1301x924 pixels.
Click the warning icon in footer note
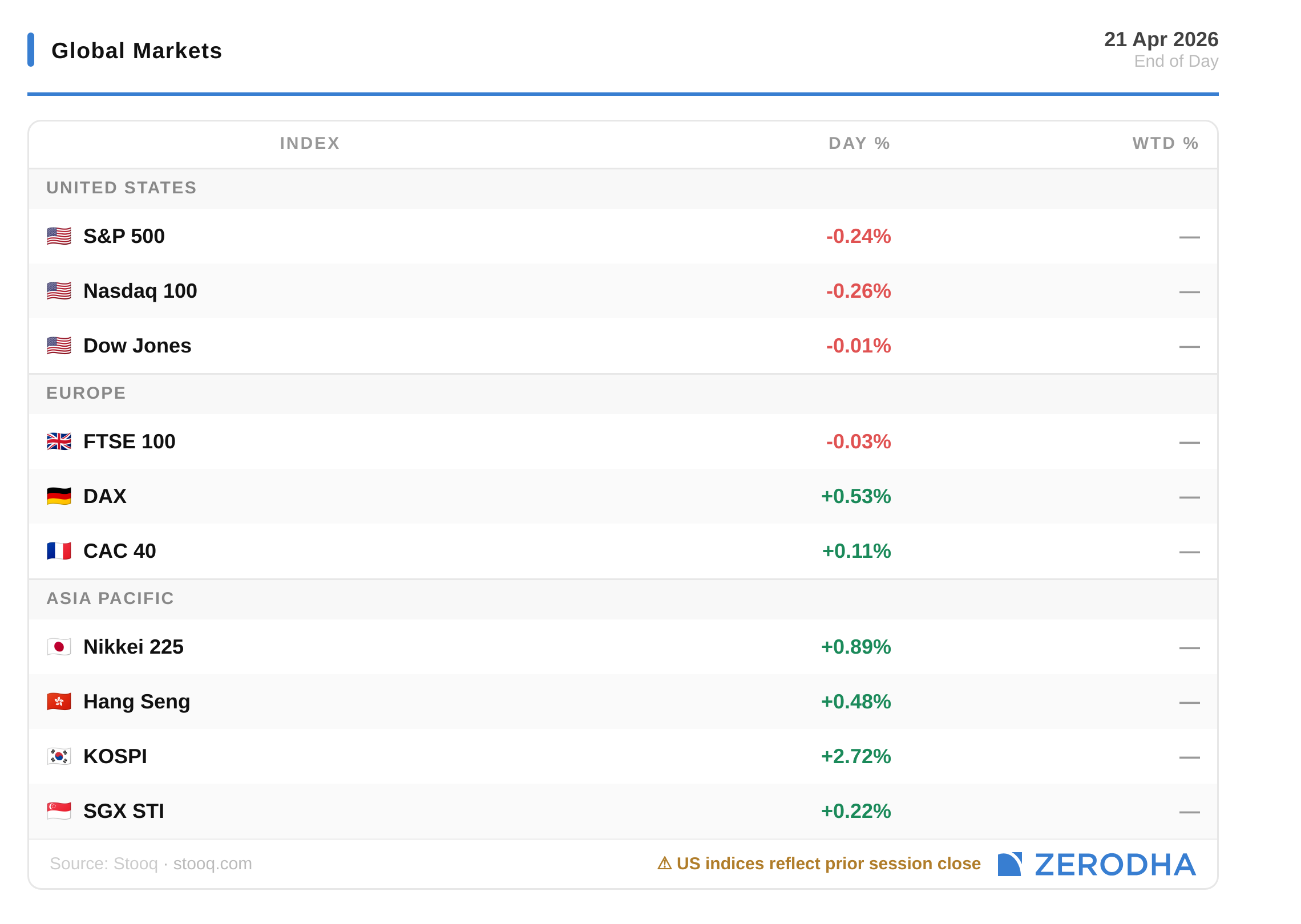pos(664,864)
